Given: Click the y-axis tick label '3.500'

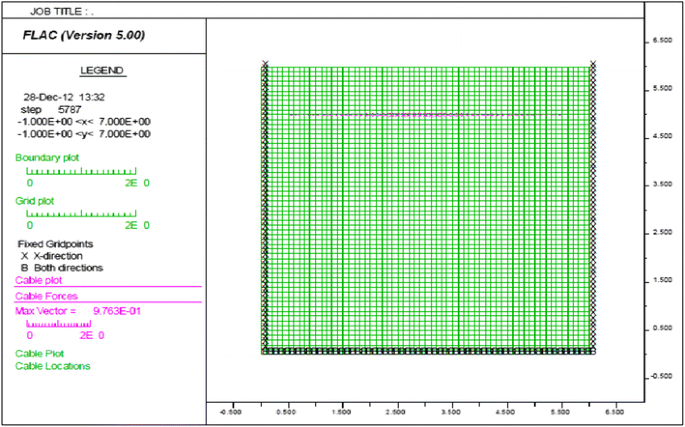Looking at the screenshot, I should pos(662,184).
